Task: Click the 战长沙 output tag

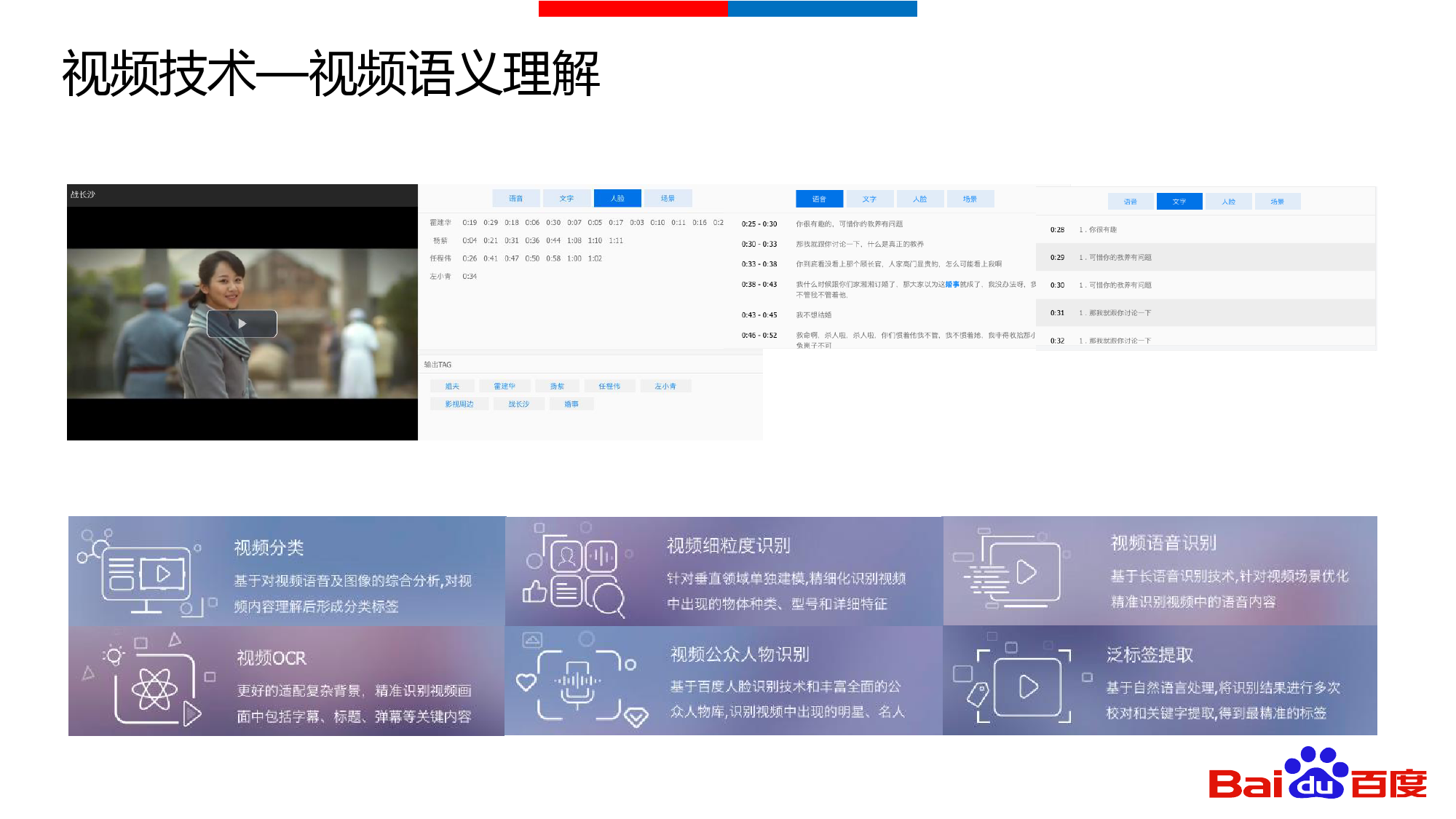Action: [x=518, y=404]
